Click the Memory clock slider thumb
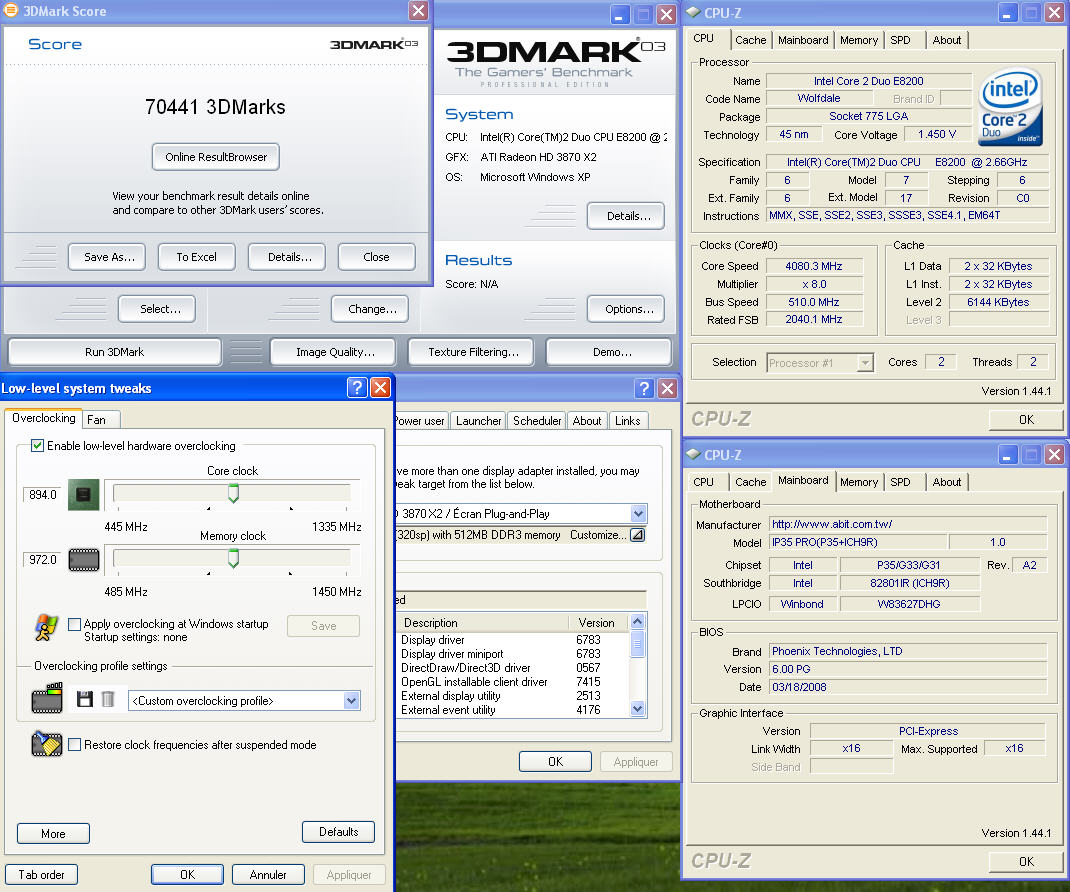 [x=233, y=558]
